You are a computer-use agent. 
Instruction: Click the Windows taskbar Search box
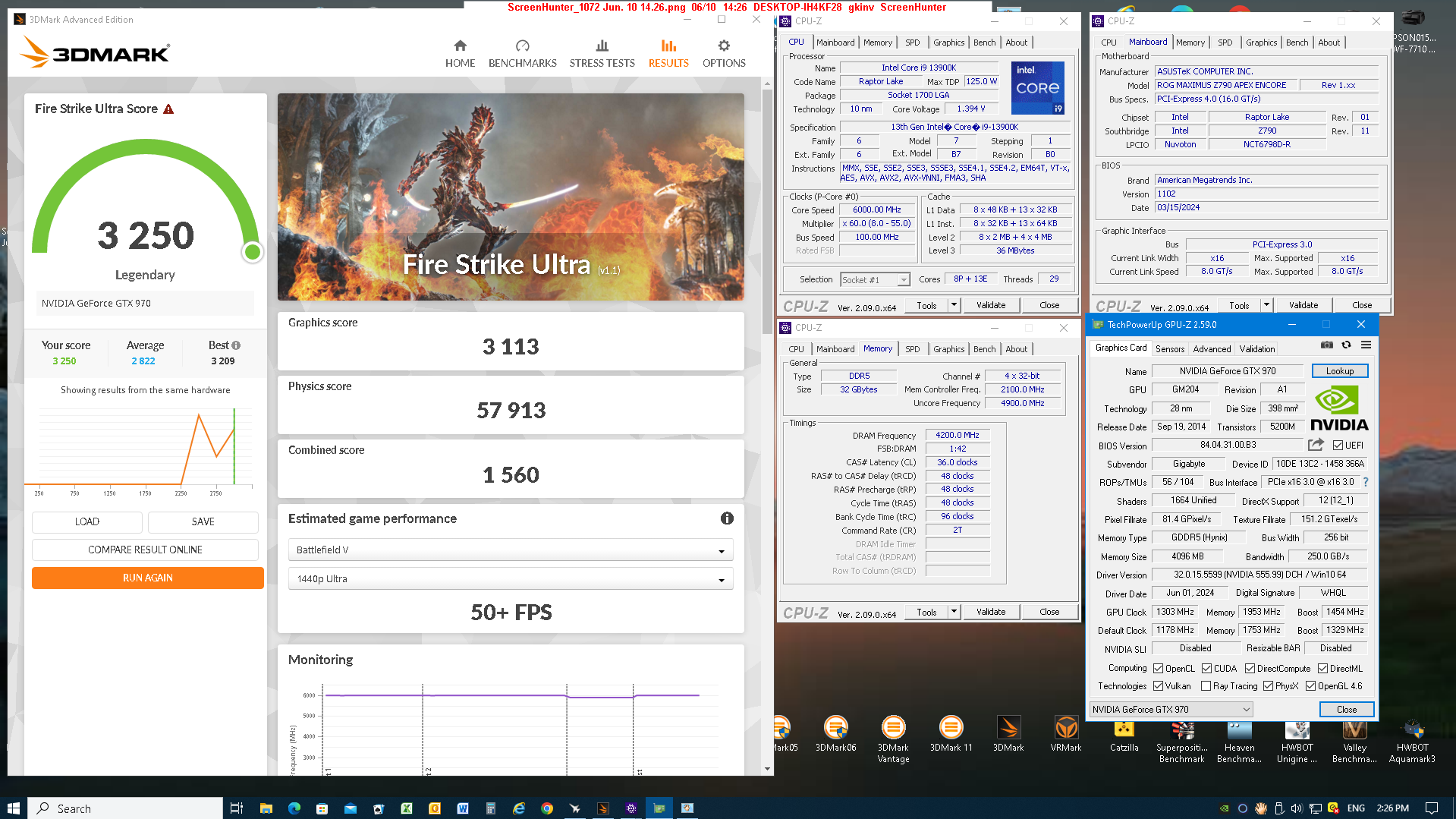[125, 808]
